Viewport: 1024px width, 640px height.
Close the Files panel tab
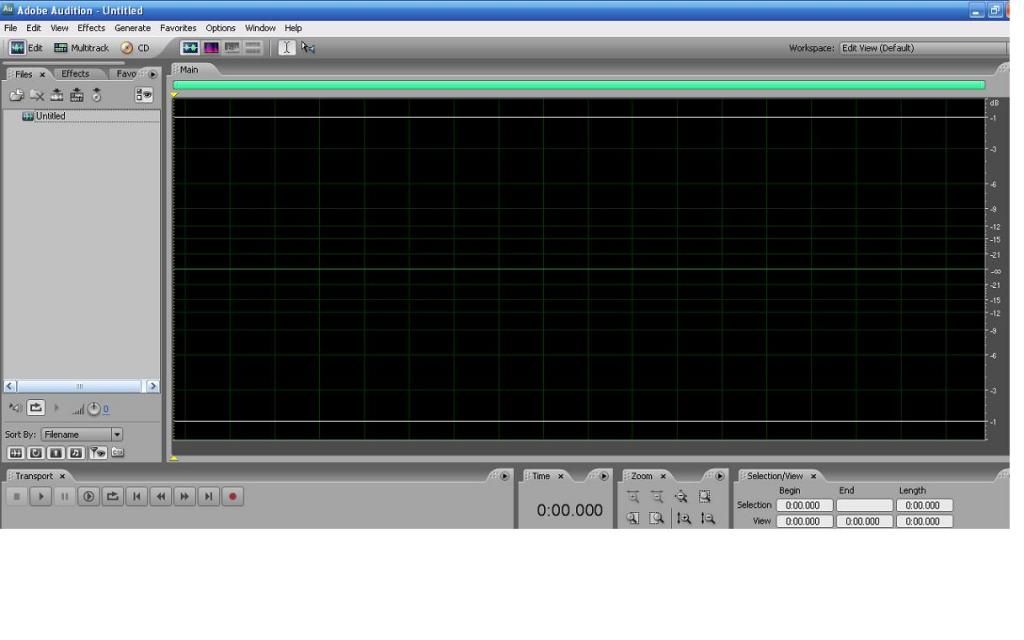(x=42, y=74)
